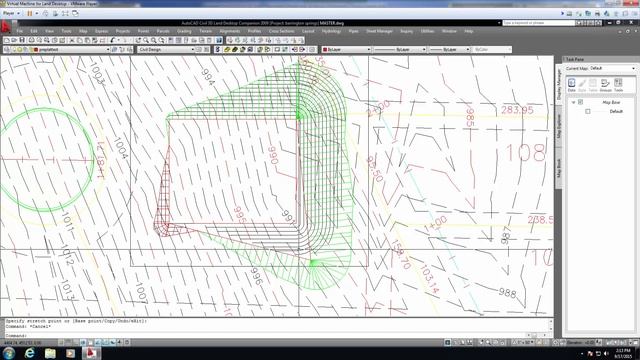Click the Table icon in Task Pane
Viewport: 640px width, 360px height.
[x=593, y=85]
